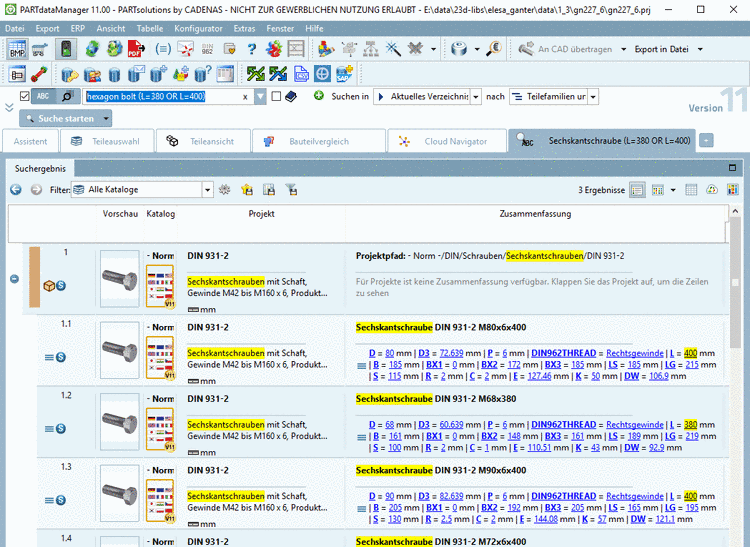Click the red PDF export icon
Viewport: 750px width, 547px height.
point(136,49)
